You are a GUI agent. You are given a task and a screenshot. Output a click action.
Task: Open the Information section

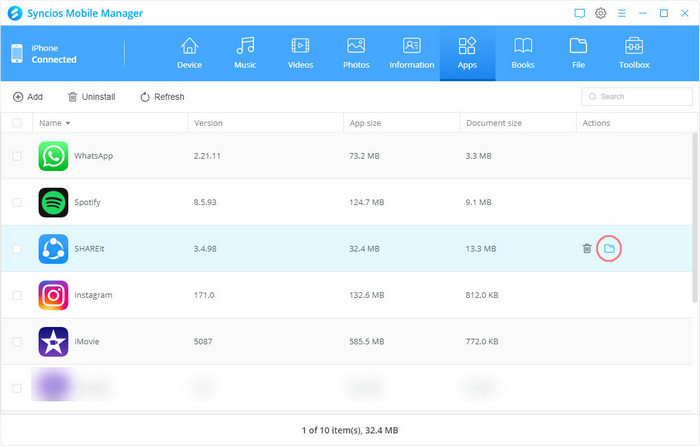click(411, 53)
